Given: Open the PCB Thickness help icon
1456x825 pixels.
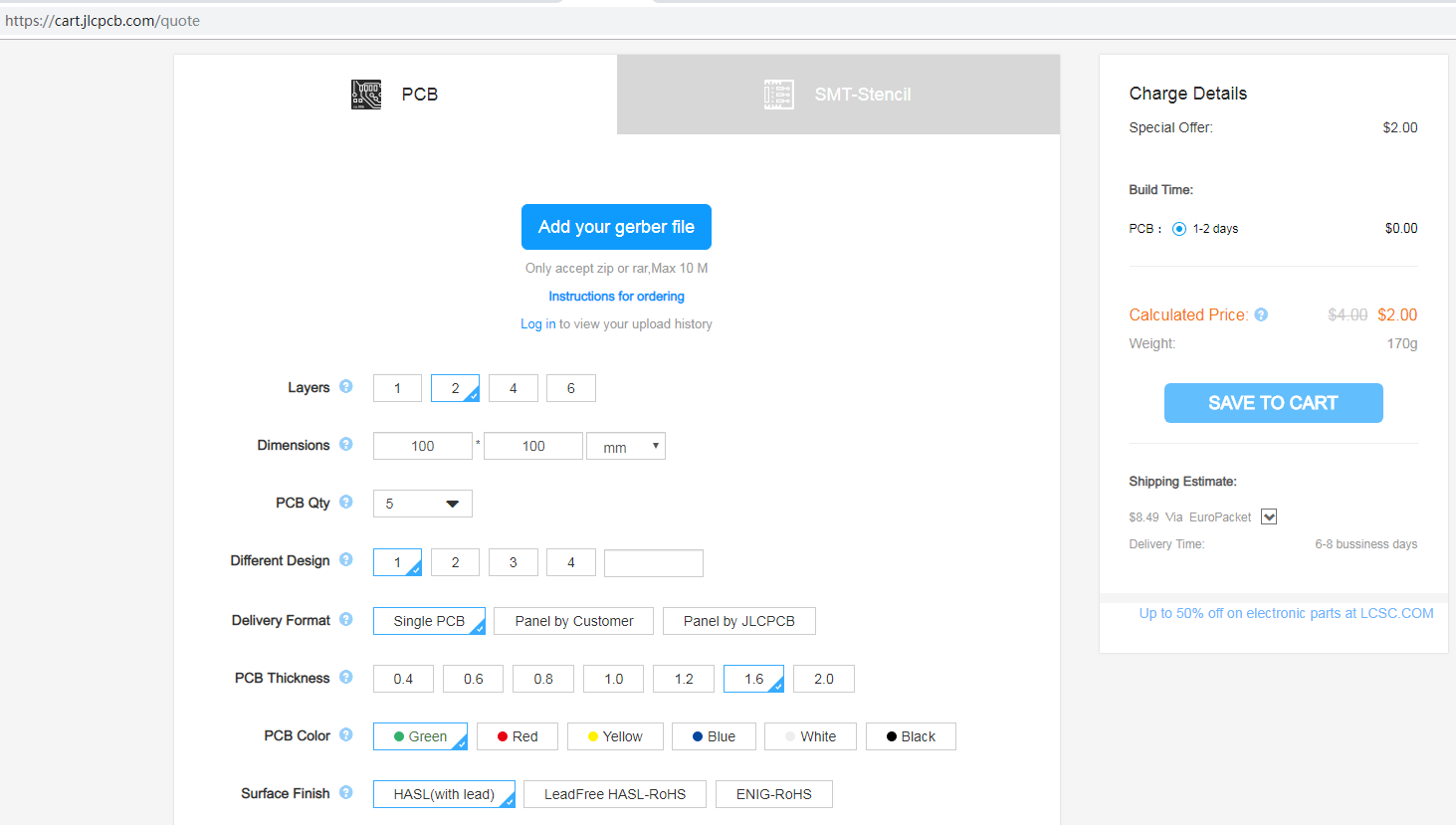Looking at the screenshot, I should (345, 677).
